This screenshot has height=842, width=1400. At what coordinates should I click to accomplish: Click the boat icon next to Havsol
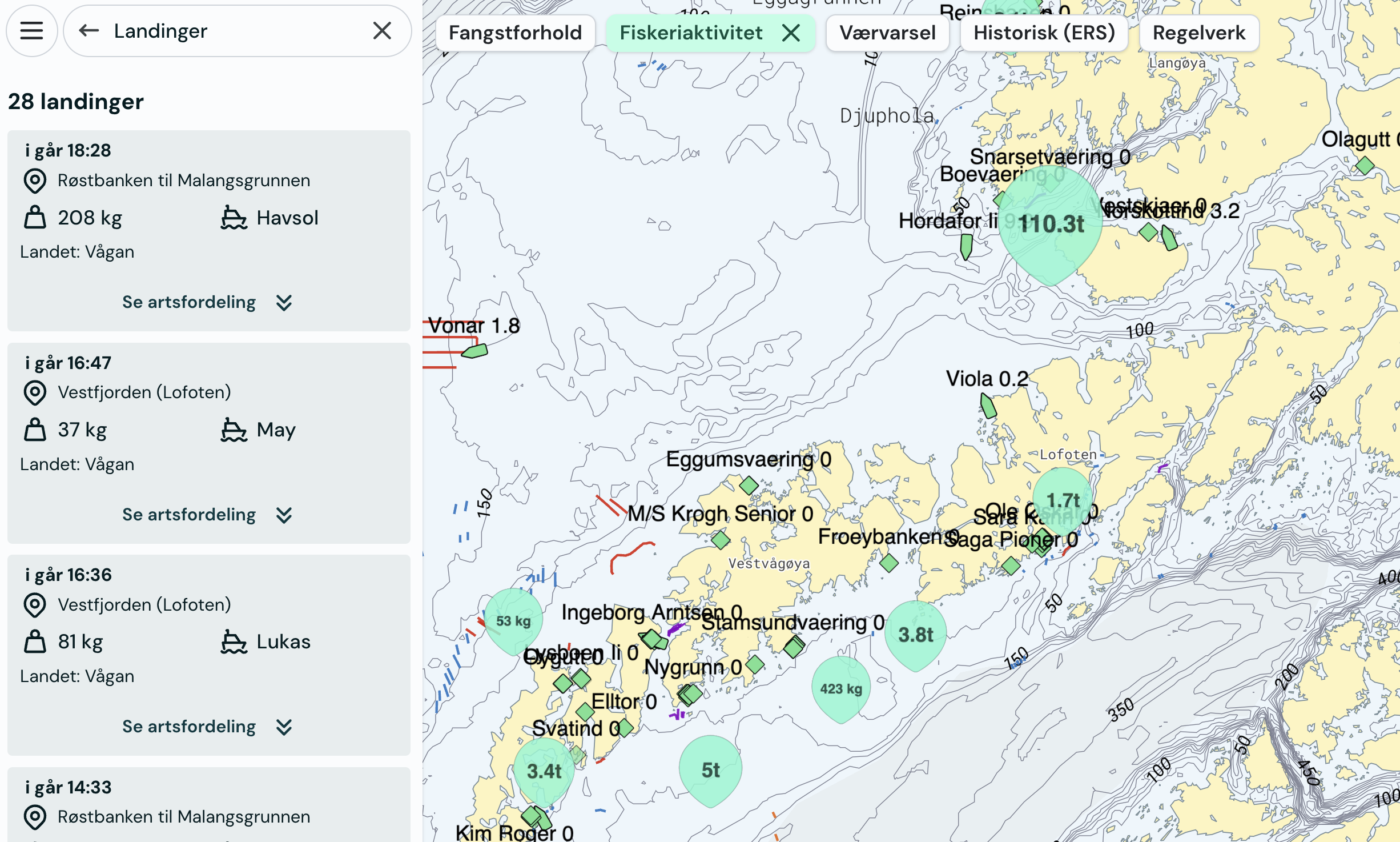234,218
